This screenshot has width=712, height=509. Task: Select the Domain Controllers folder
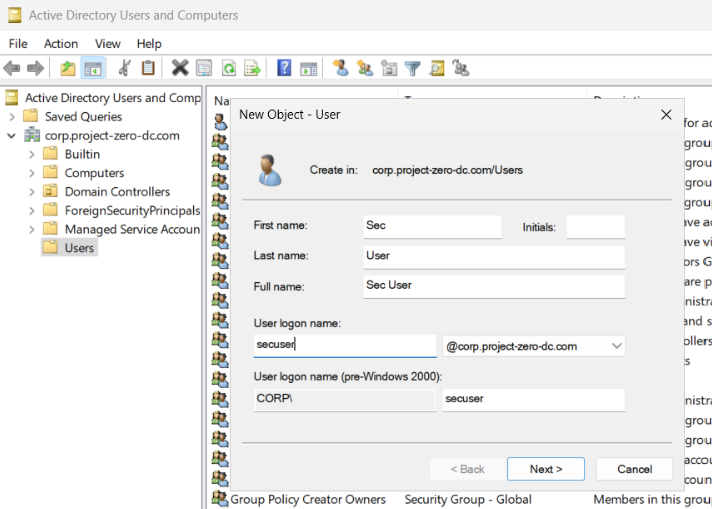click(117, 192)
